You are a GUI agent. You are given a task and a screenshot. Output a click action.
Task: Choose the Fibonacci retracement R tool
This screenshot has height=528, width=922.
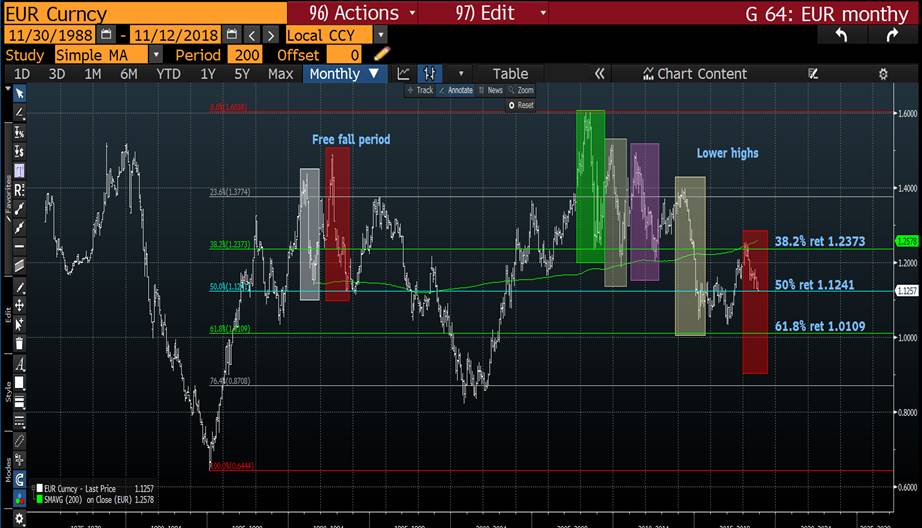(x=19, y=190)
